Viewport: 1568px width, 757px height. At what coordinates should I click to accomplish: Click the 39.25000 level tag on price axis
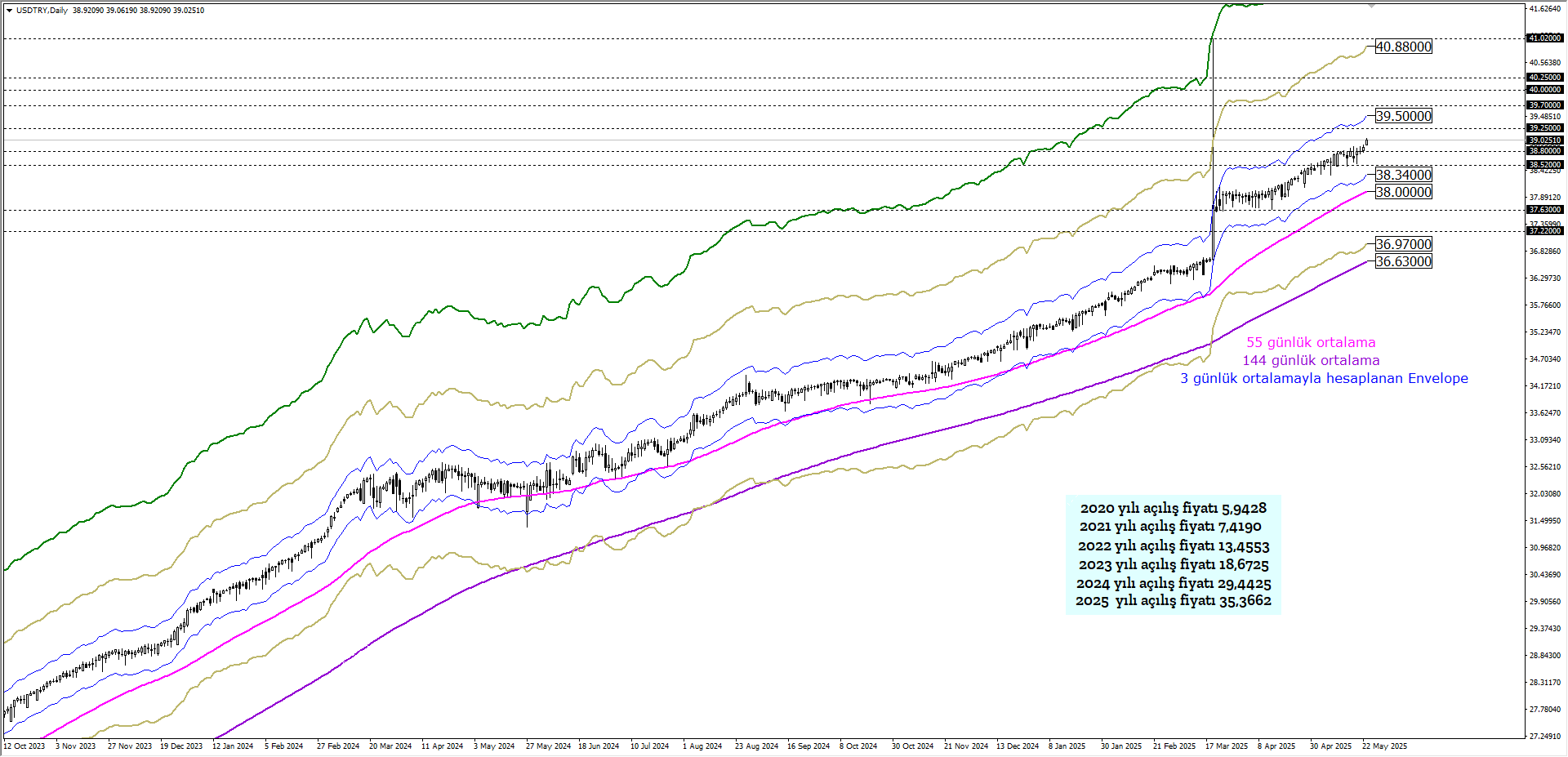(1544, 128)
